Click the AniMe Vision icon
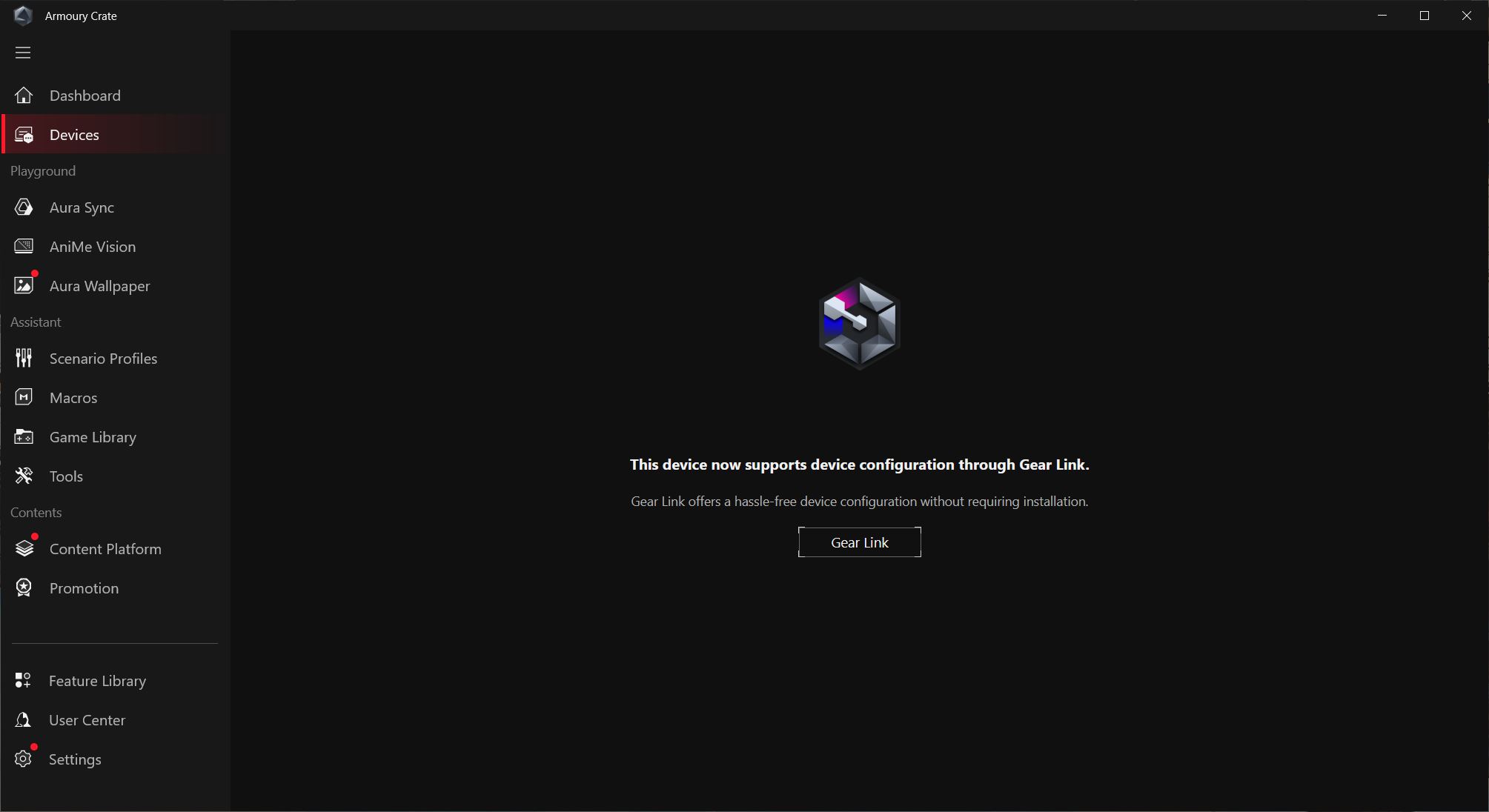 pyautogui.click(x=24, y=247)
